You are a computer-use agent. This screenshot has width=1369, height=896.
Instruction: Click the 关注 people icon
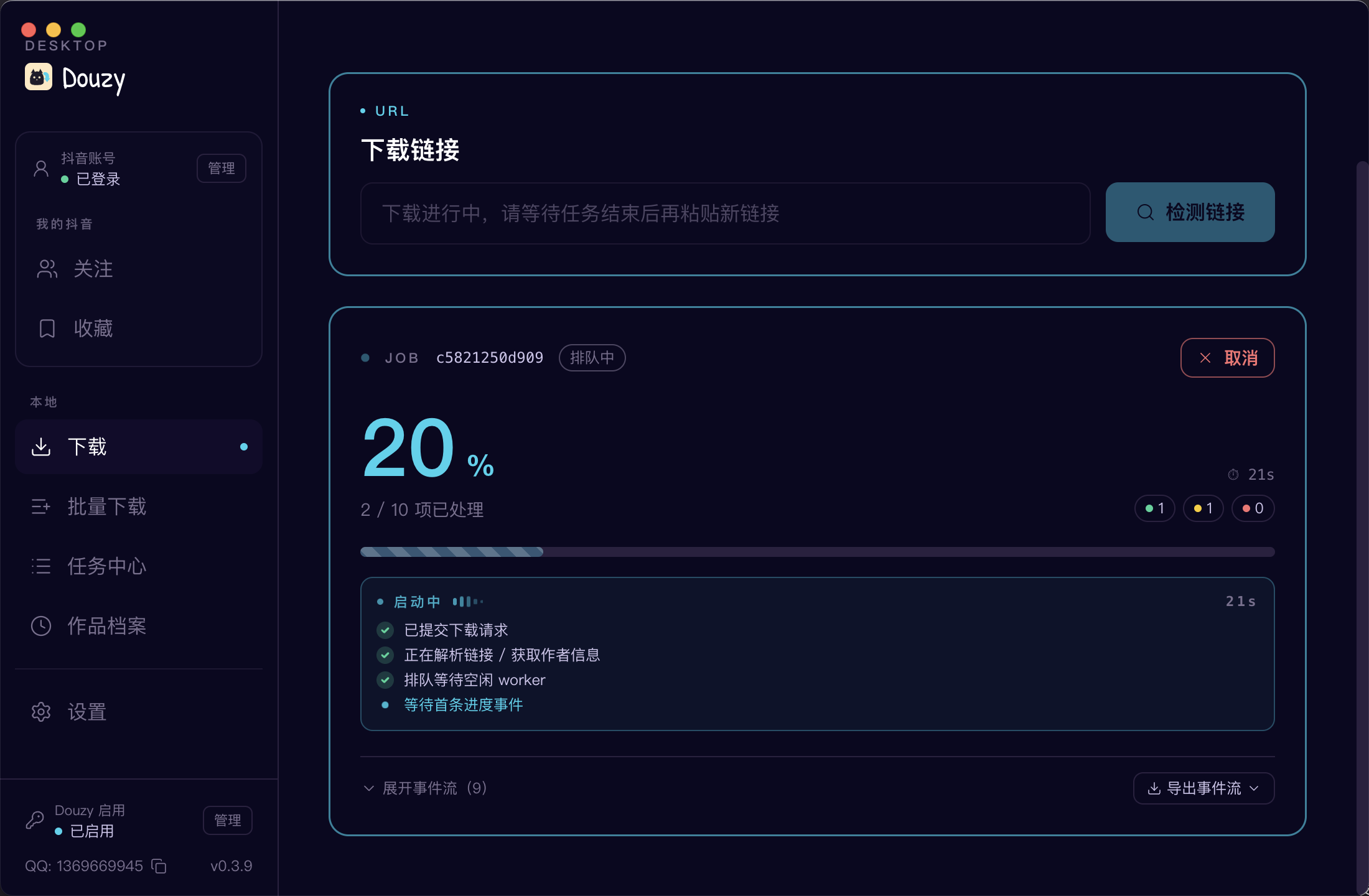(x=47, y=269)
